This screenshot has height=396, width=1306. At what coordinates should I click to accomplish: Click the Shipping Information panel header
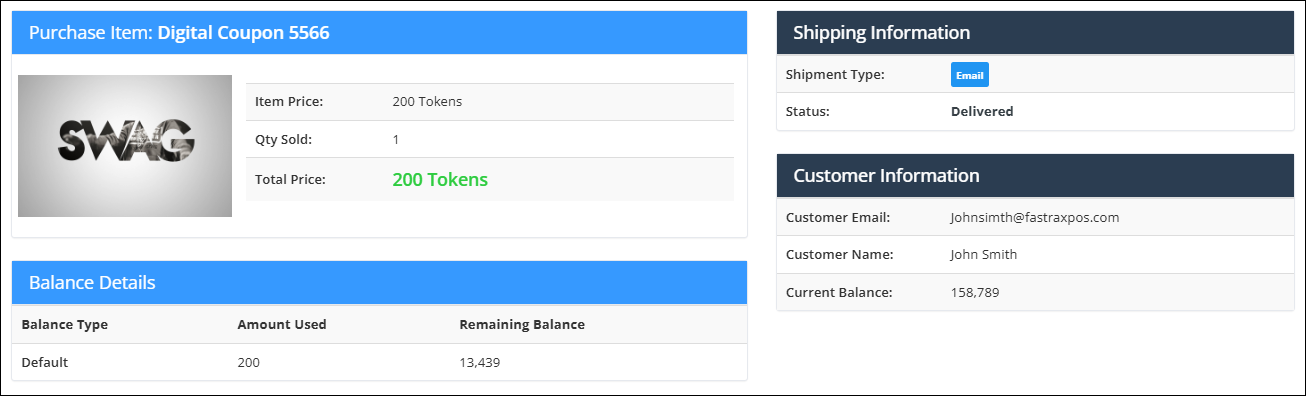(1035, 33)
